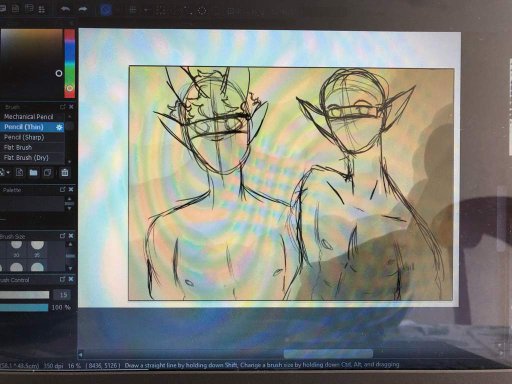The image size is (512, 384).
Task: Delete the selected brush with the trash icon
Action: pos(65,172)
